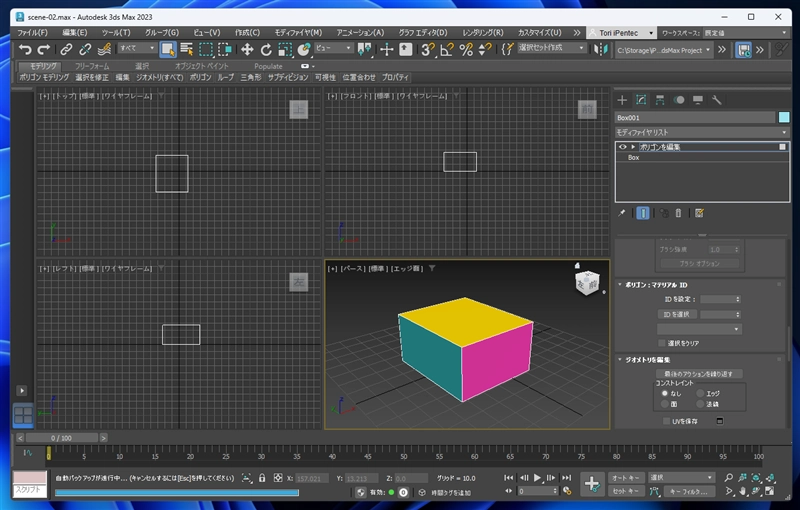800x510 pixels.
Task: Open the モディファイヤリスト dropdown
Action: pos(702,132)
